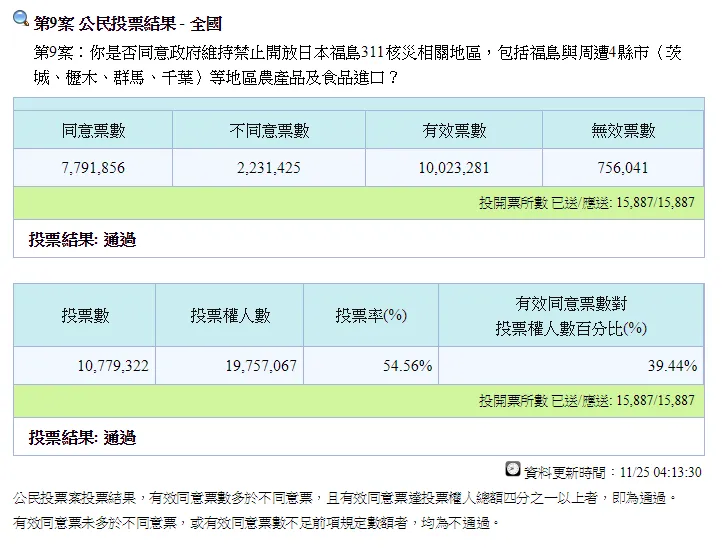
Task: Click the clock icon before 資料更新時間
Action: 512,469
